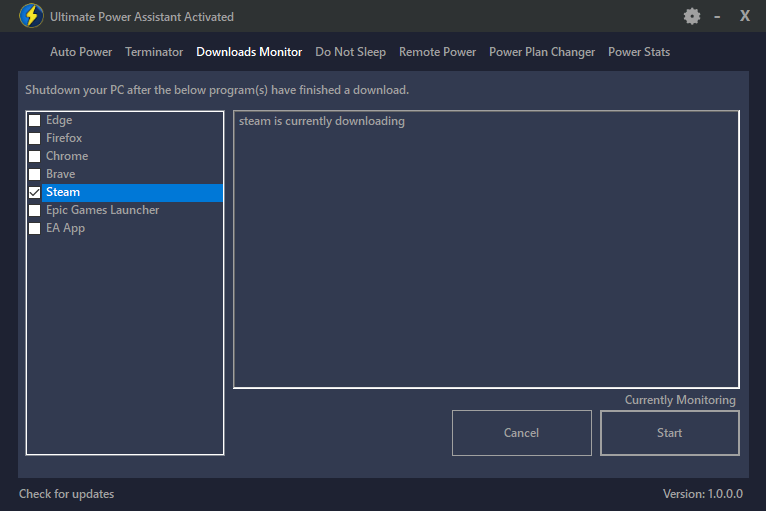The width and height of the screenshot is (766, 511).
Task: Open the Terminator tab
Action: 154,52
